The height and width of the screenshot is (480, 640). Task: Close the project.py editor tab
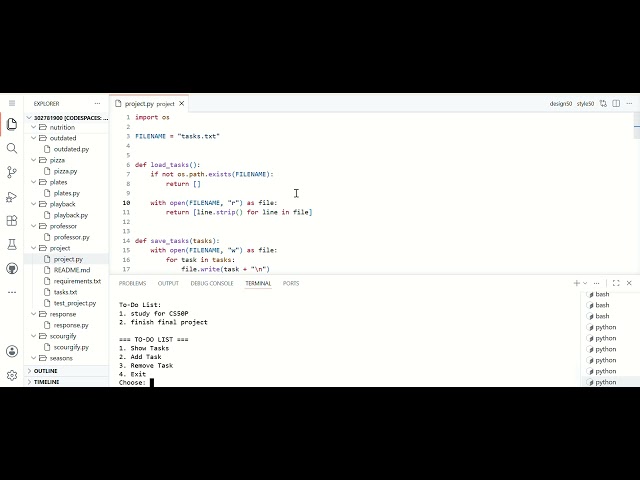coord(182,104)
